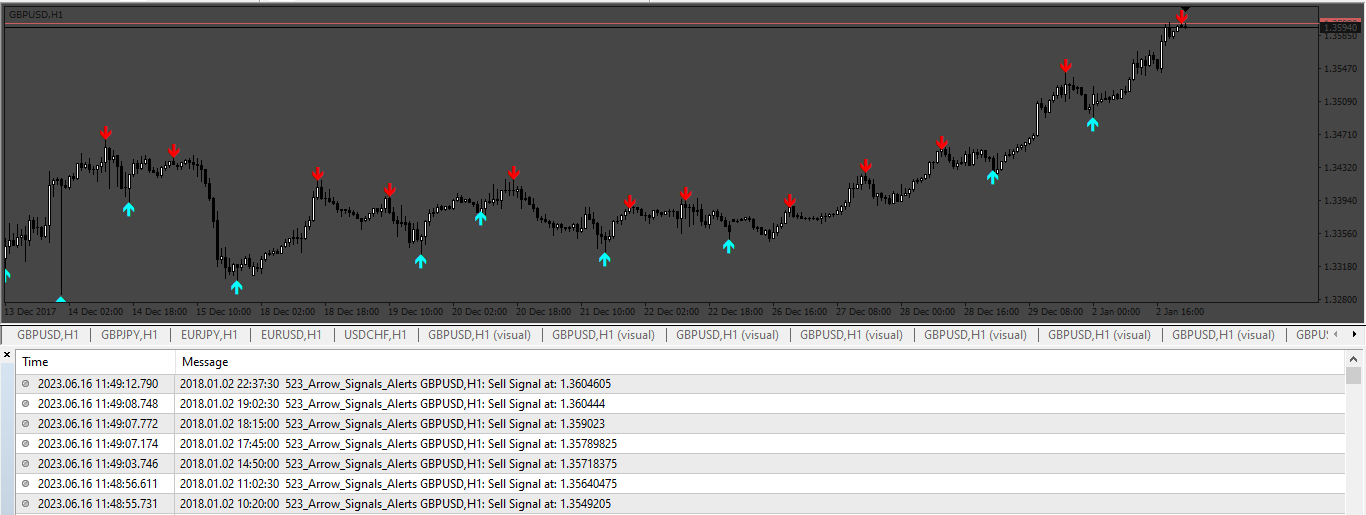Click the cyan buy arrow below the 2 Jan 00:00 candles

pos(1093,124)
